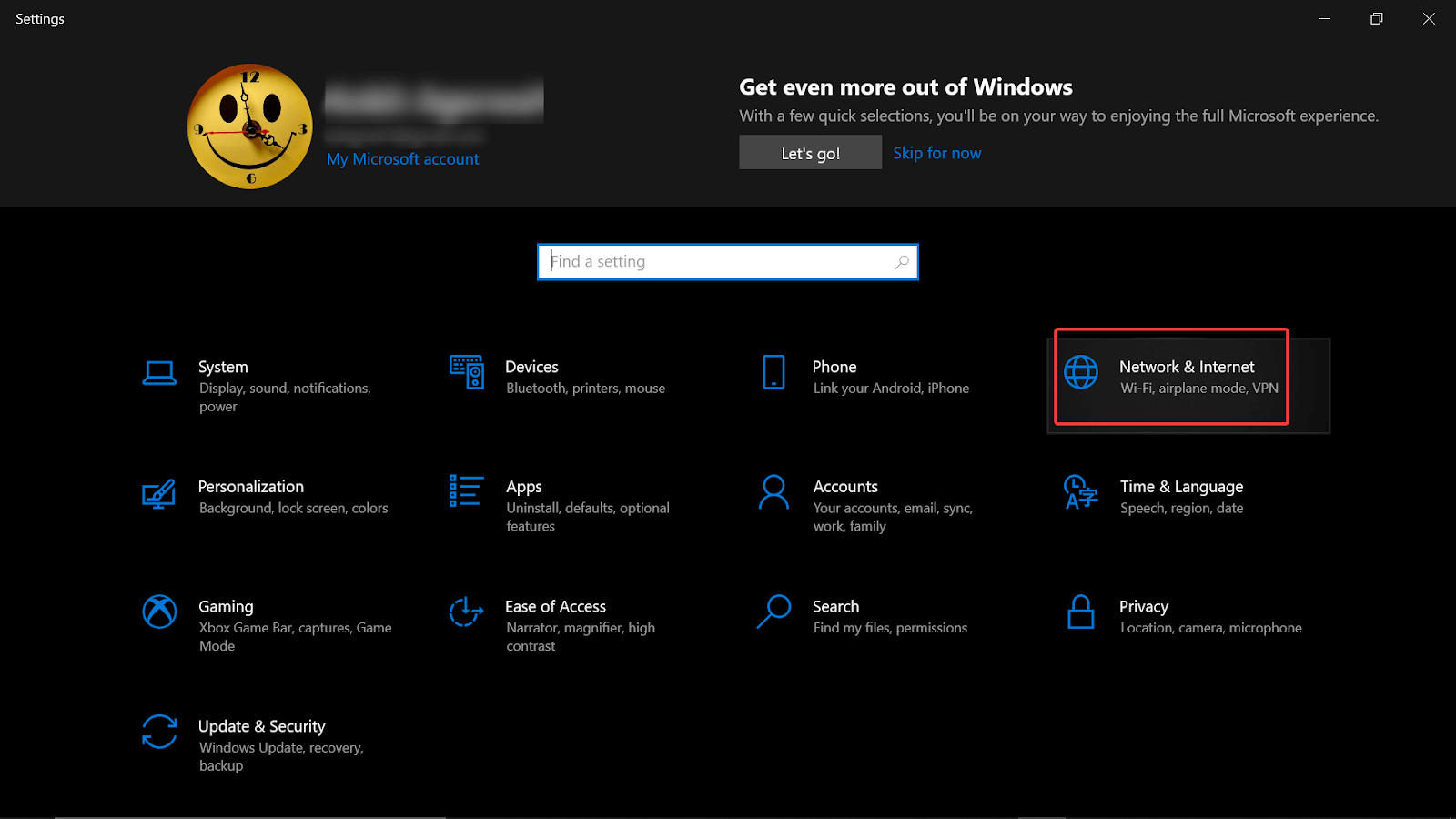Image resolution: width=1456 pixels, height=819 pixels.
Task: Click the Time & Language icon
Action: [1081, 492]
